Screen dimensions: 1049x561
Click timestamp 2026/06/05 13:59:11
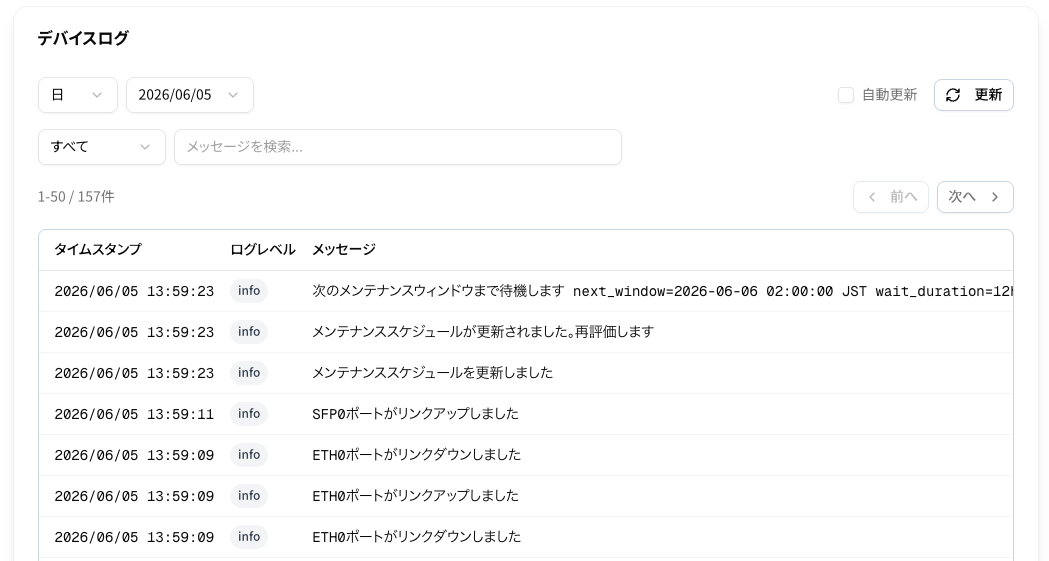coord(134,415)
